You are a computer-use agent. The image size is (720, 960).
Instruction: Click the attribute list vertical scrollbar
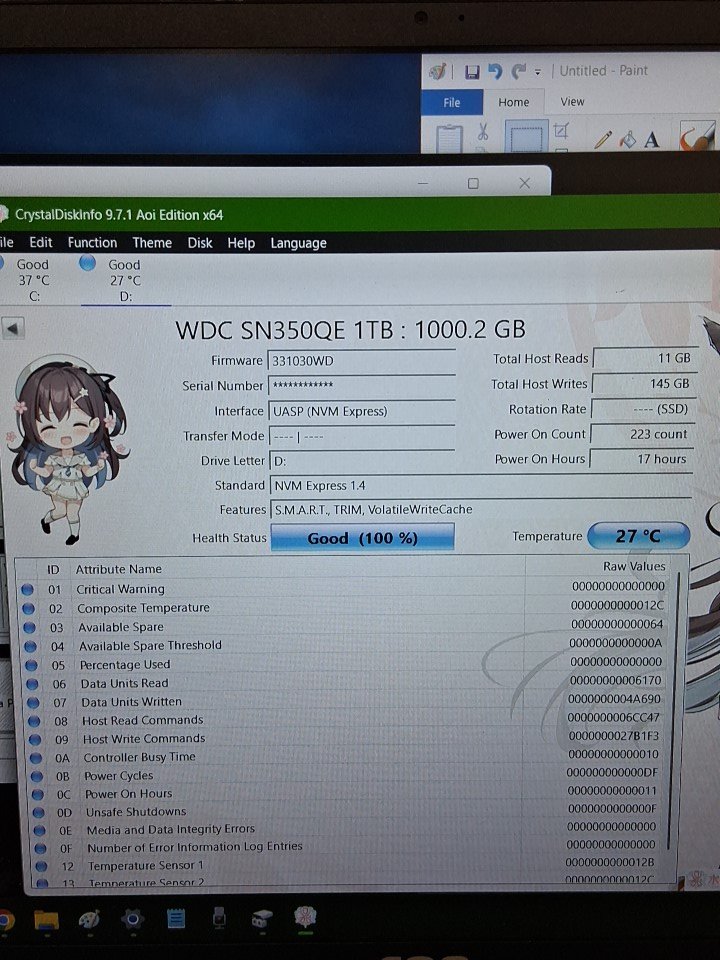click(674, 710)
